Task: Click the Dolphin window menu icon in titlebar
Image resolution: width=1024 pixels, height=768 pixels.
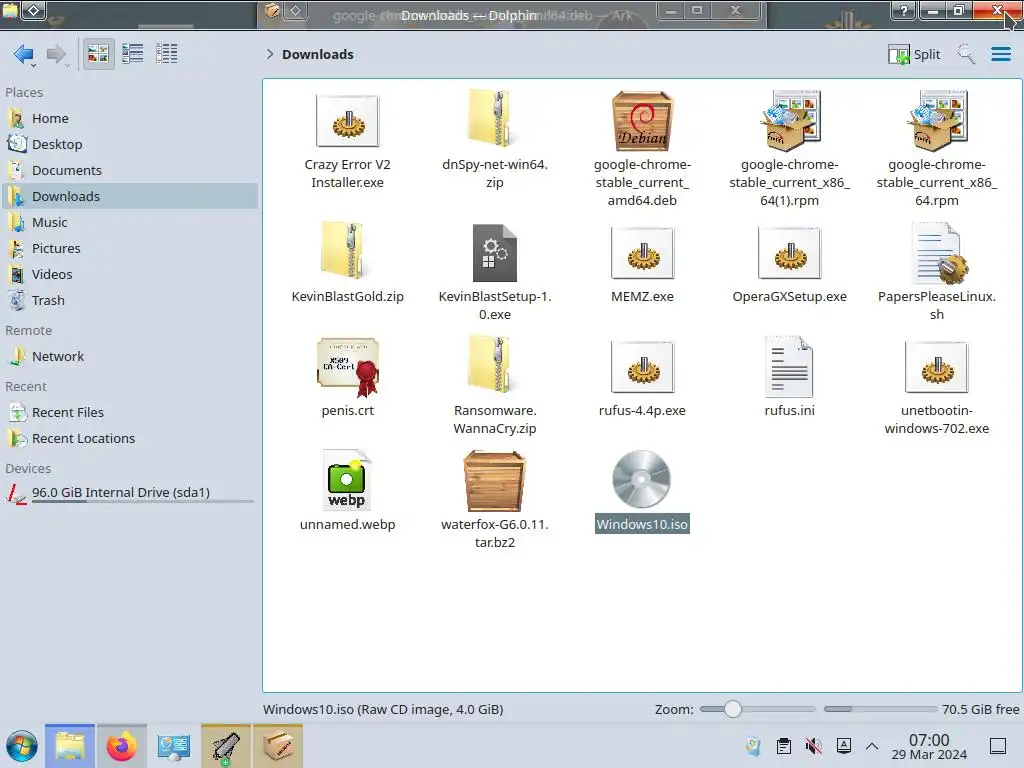Action: [x=10, y=10]
